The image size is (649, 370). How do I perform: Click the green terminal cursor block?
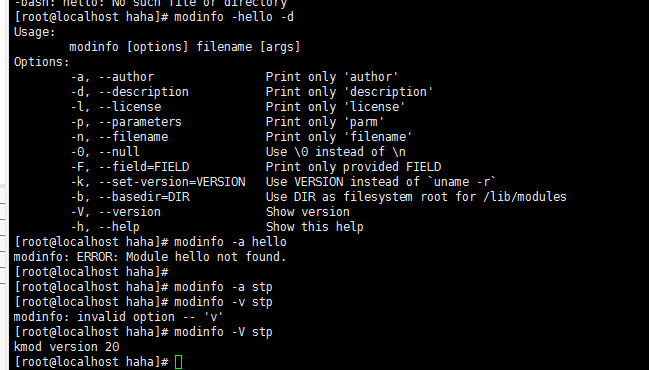(x=178, y=362)
